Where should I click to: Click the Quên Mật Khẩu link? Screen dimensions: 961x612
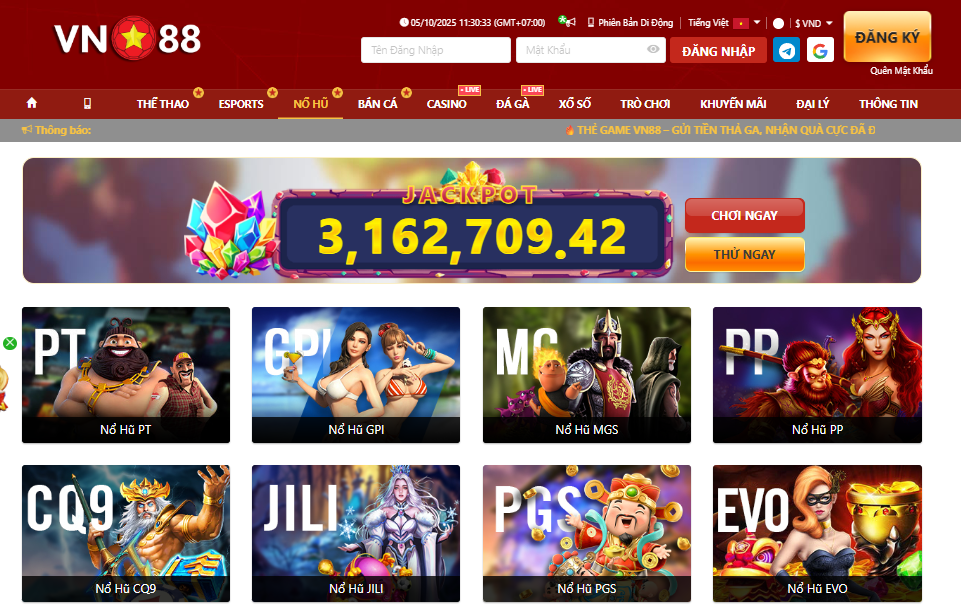(x=901, y=70)
